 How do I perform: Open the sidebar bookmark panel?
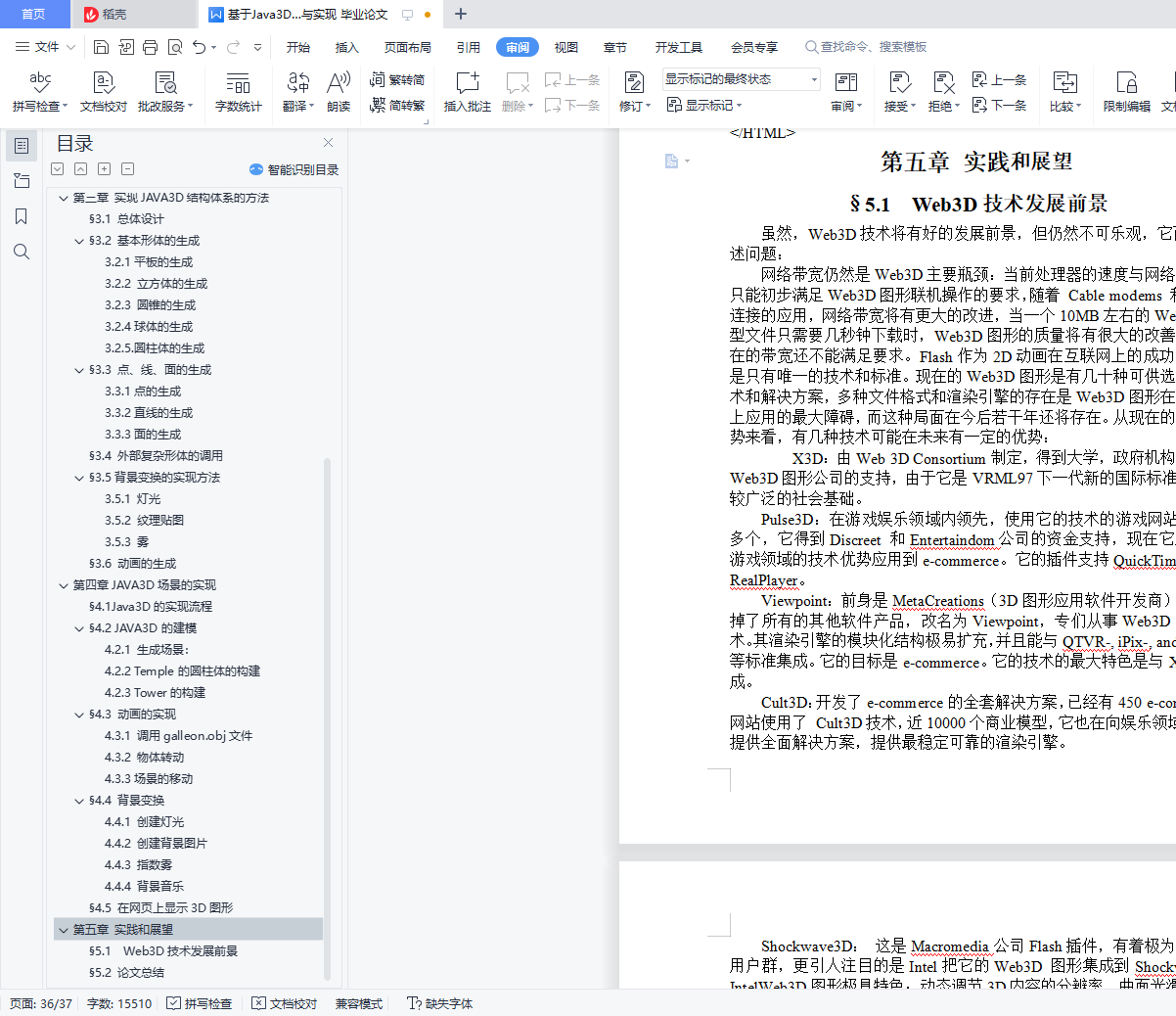point(22,216)
